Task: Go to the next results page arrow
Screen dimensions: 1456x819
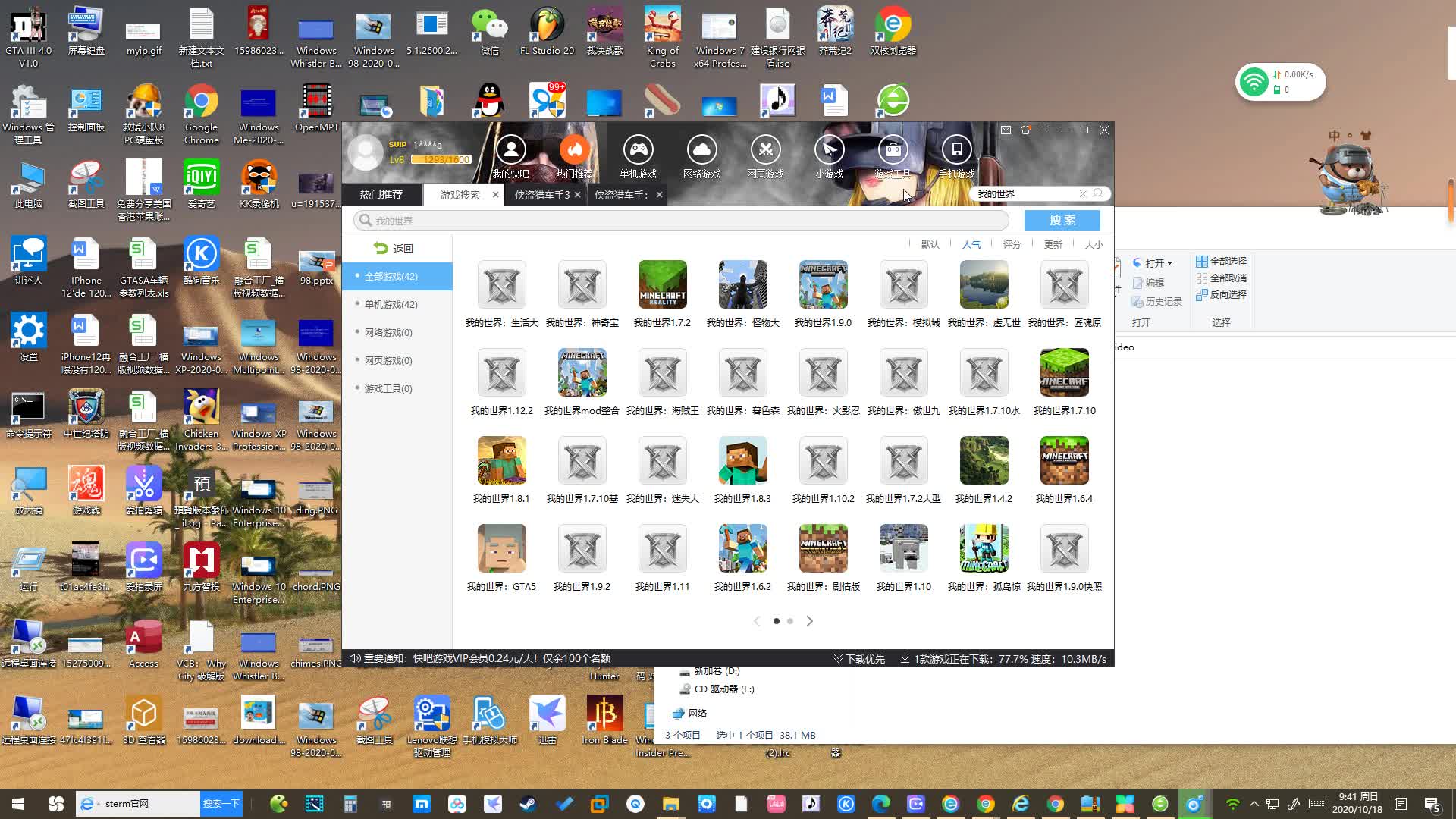Action: 809,621
